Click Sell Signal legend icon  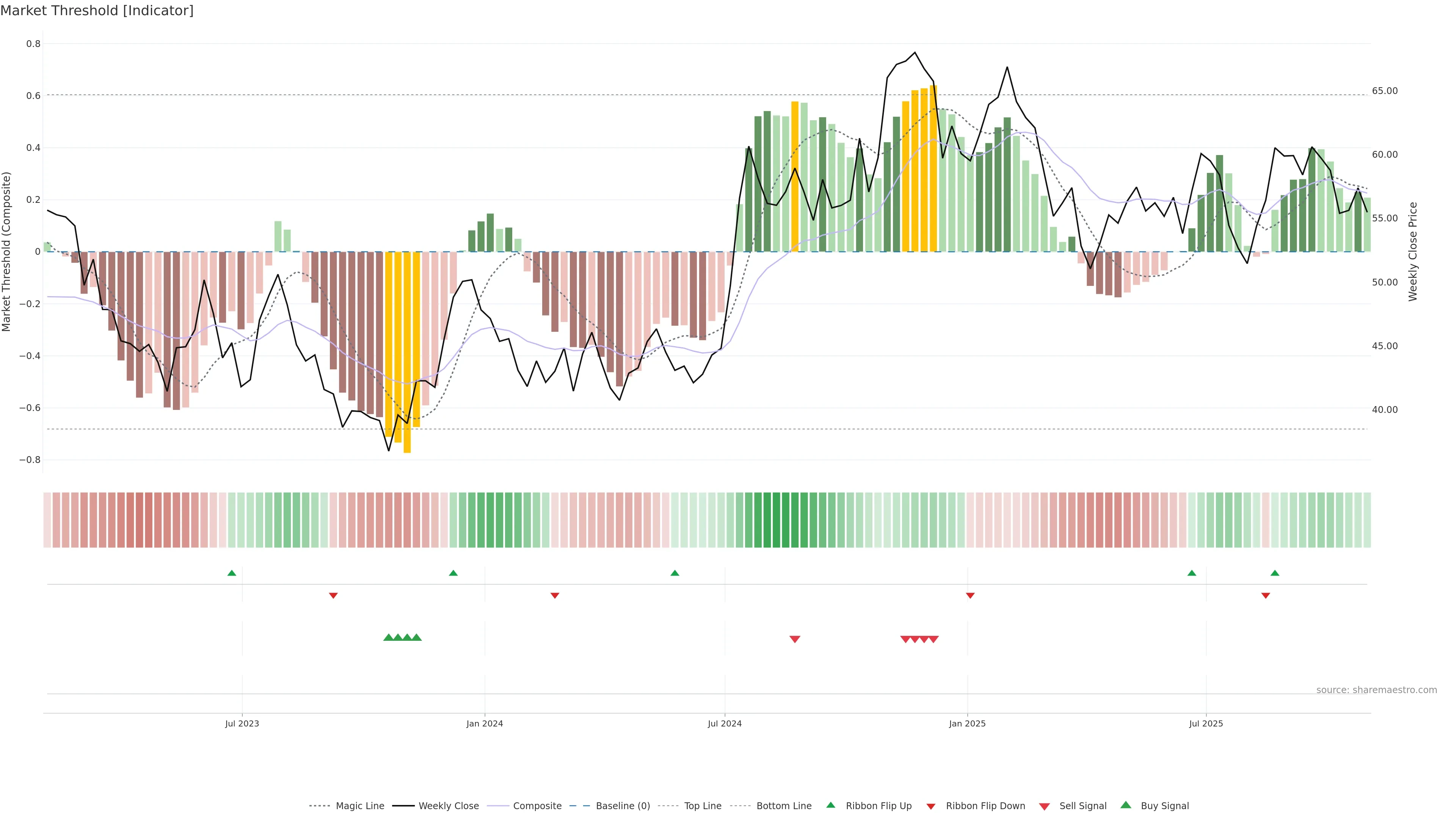click(x=1045, y=806)
